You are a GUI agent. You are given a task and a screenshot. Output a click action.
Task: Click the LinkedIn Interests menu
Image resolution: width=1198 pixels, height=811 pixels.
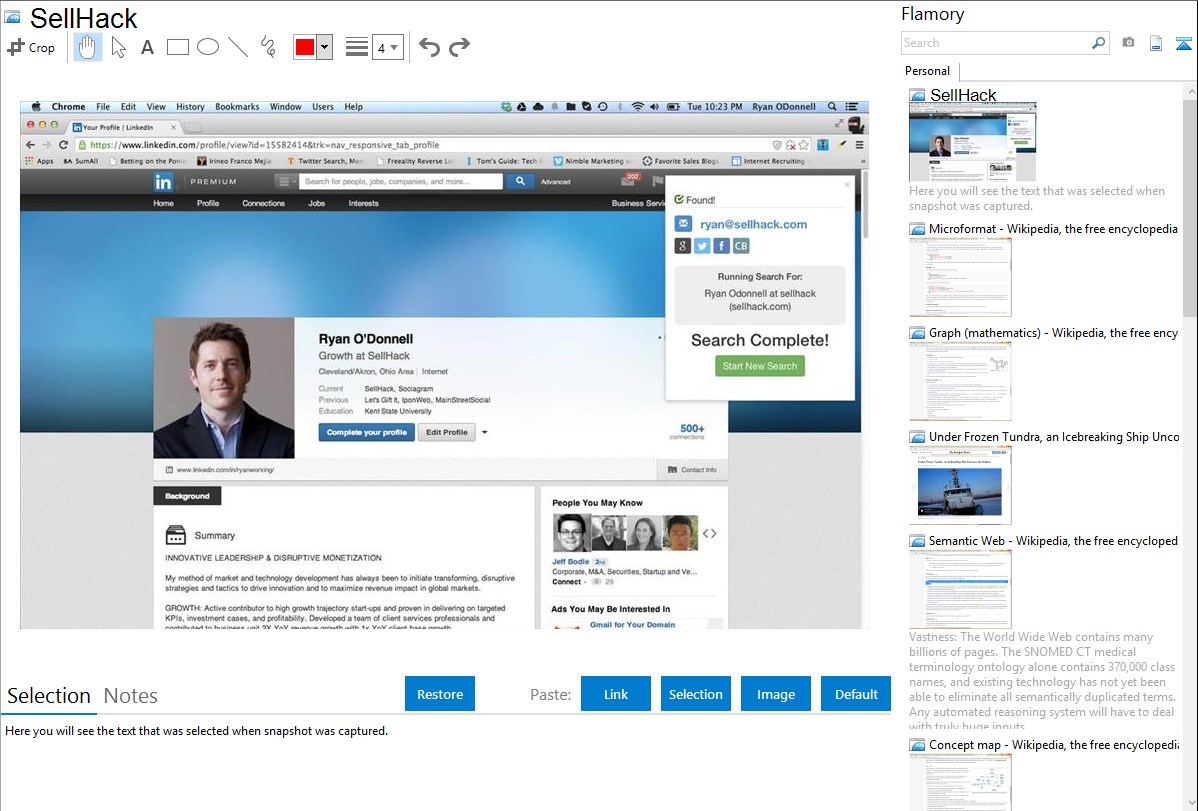coord(364,203)
